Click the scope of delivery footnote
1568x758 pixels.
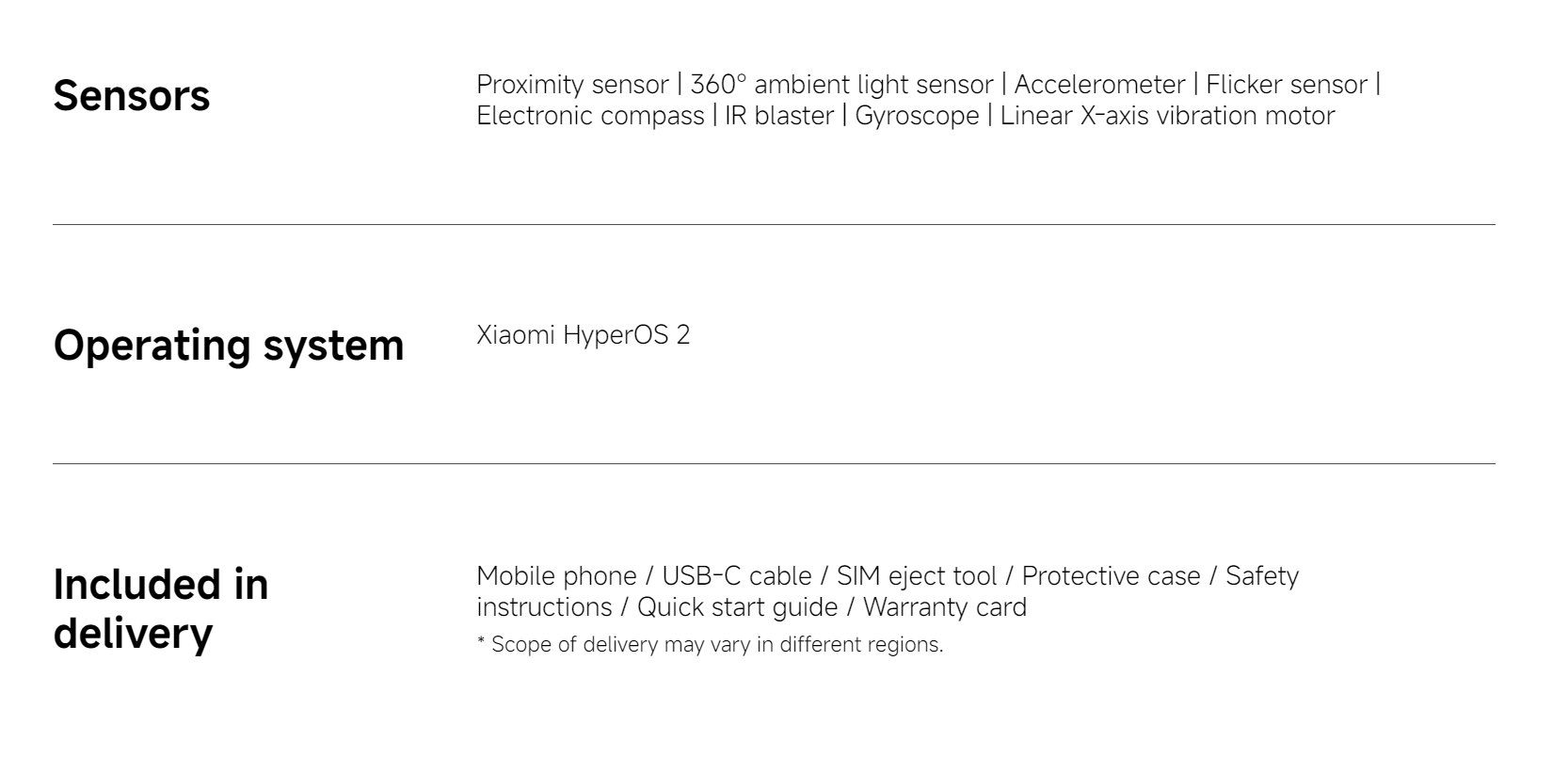pos(710,645)
